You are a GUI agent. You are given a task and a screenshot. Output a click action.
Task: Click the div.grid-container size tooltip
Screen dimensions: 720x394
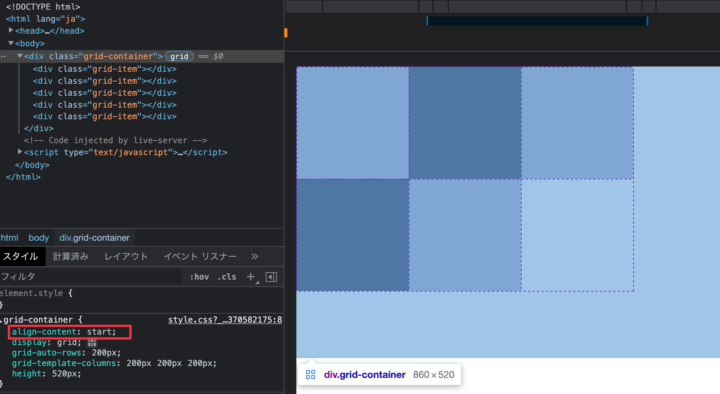(x=380, y=375)
